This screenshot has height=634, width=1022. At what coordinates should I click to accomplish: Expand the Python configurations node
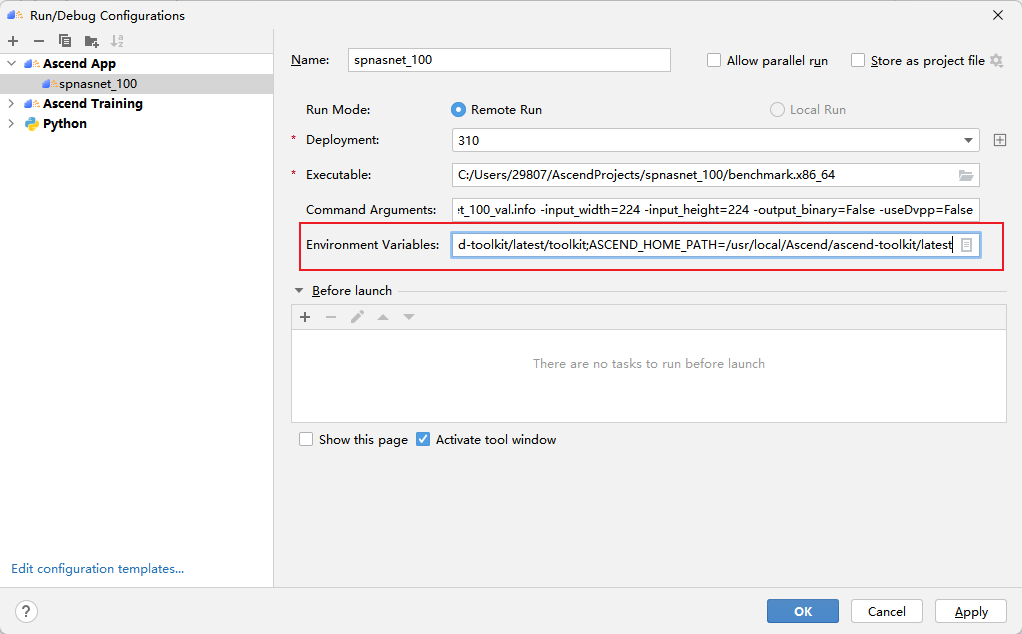[x=11, y=123]
